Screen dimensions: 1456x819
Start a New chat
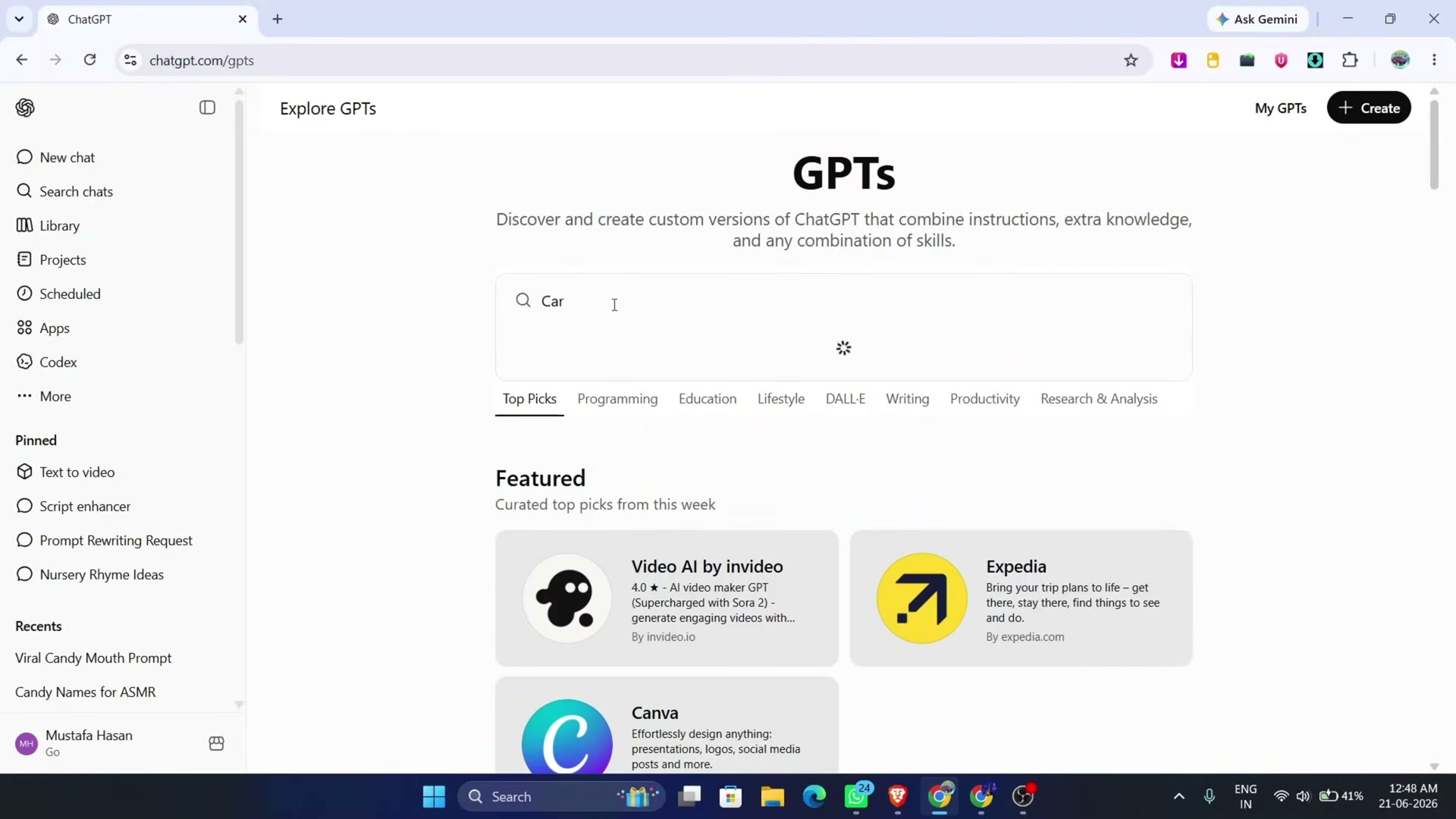coord(121,157)
